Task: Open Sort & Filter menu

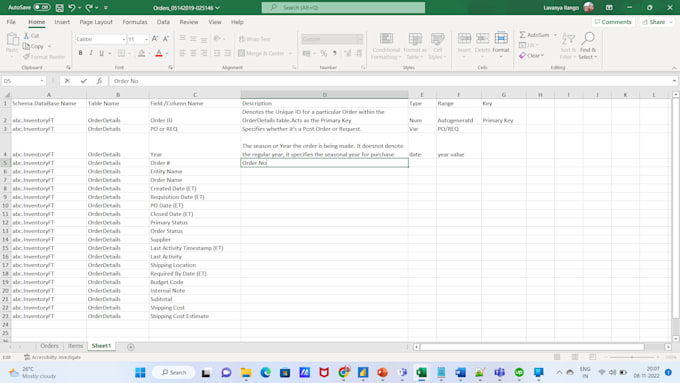Action: click(x=568, y=46)
